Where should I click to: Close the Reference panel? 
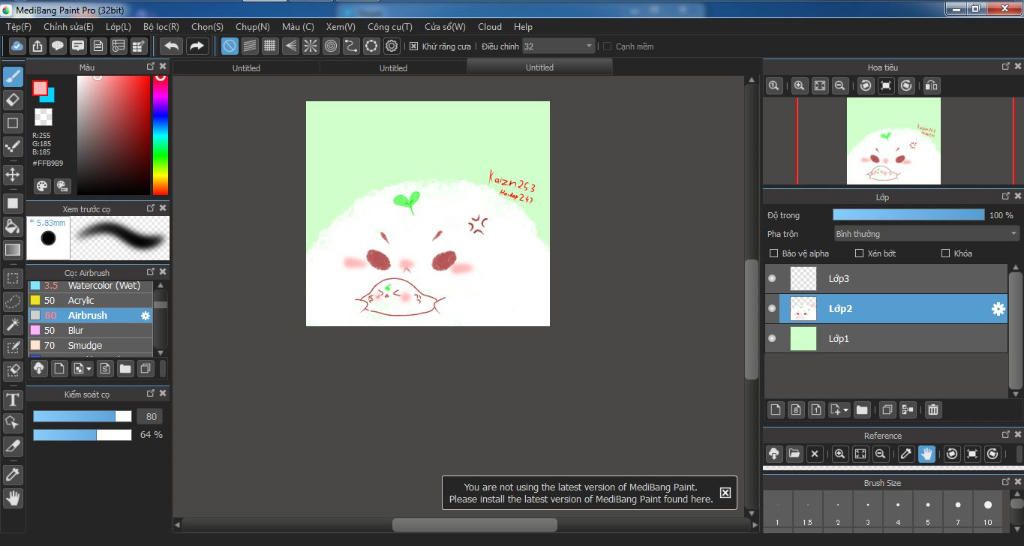[1017, 435]
